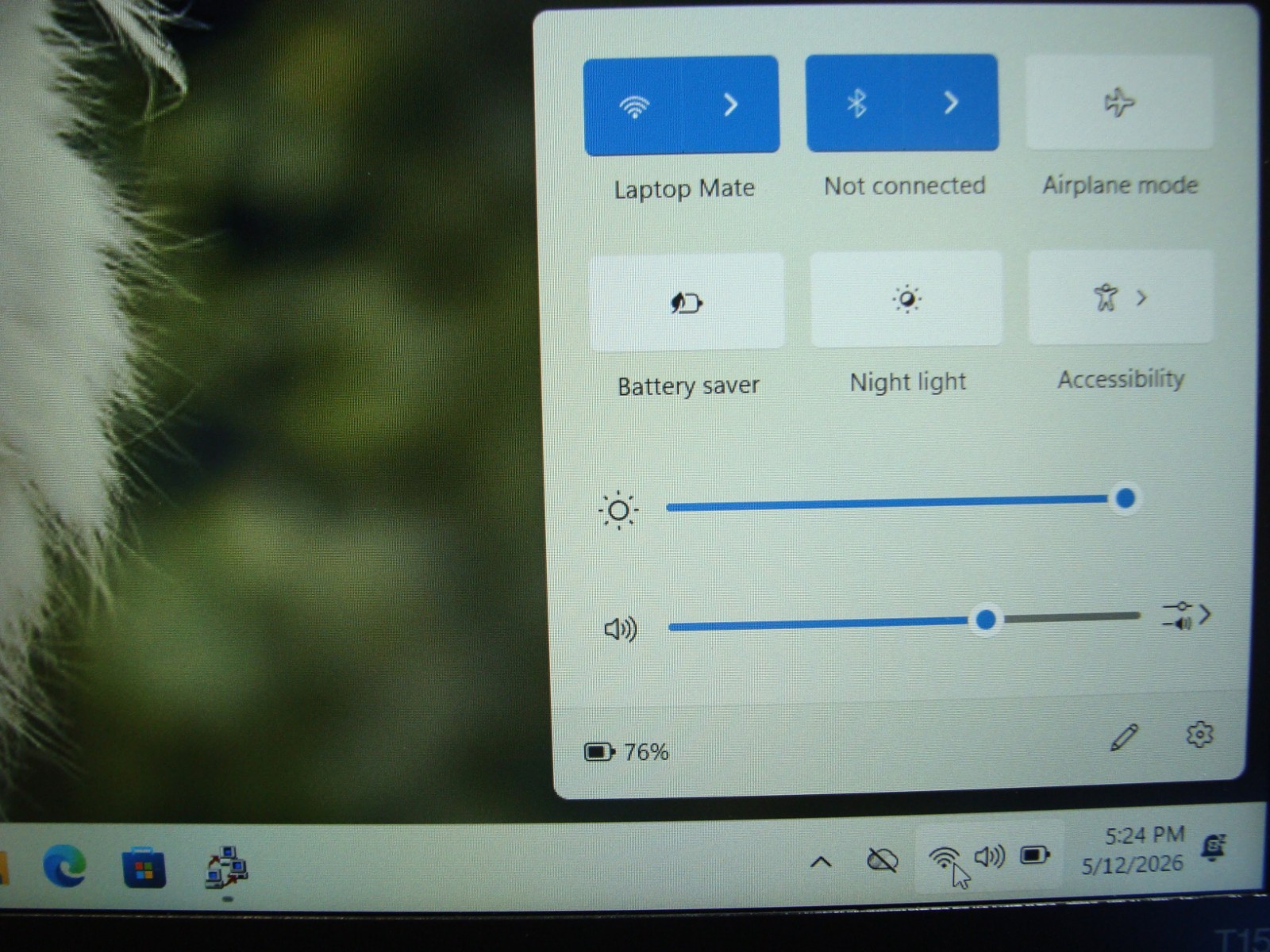Open Microsoft Edge from taskbar
Screen dimensions: 1270x952
coord(64,865)
